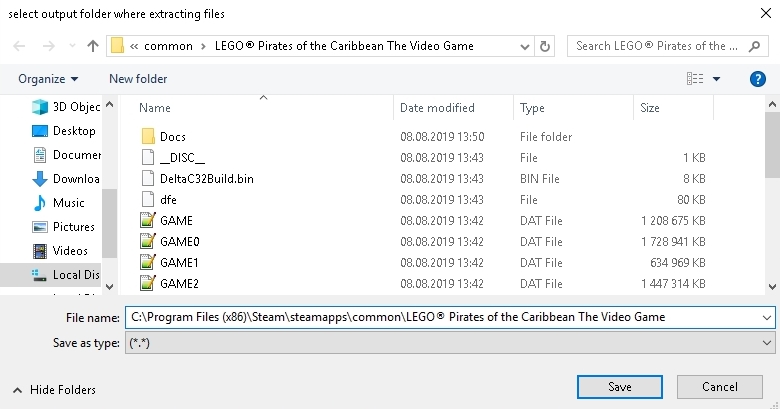Viewport: 780px width, 409px height.
Task: Click the Up to parent folder arrow
Action: click(93, 46)
